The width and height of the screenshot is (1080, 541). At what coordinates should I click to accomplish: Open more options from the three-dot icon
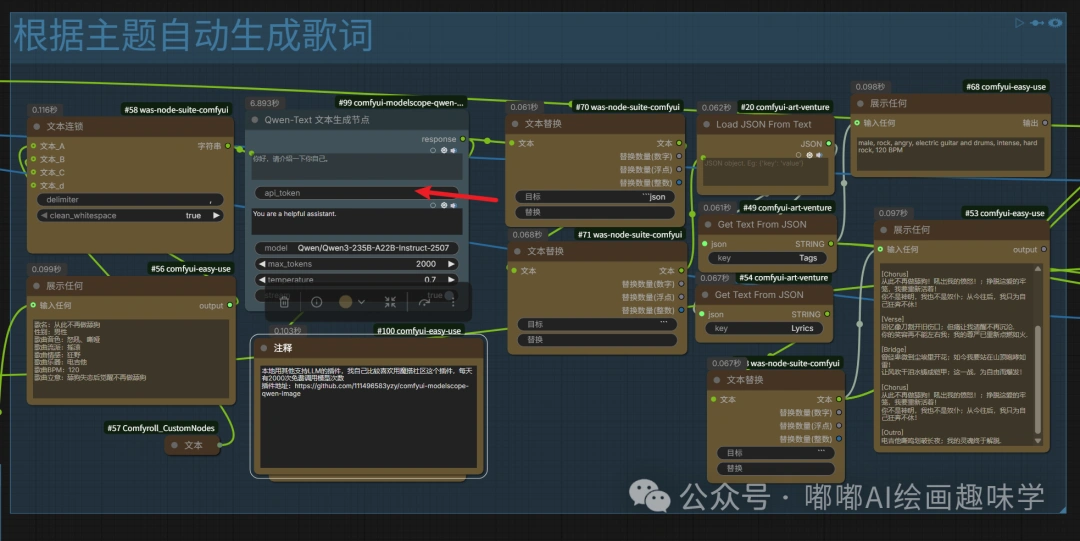click(453, 302)
